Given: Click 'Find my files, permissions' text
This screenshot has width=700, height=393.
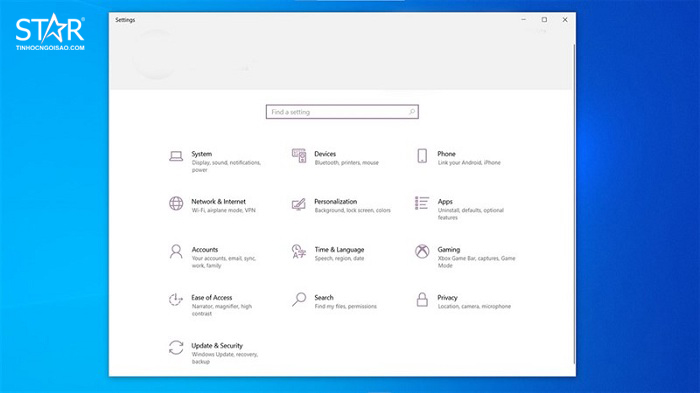Looking at the screenshot, I should pyautogui.click(x=346, y=306).
